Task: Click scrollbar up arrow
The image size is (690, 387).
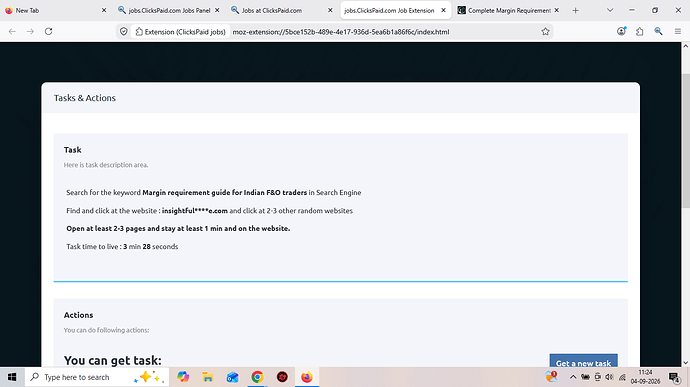Action: [x=686, y=46]
